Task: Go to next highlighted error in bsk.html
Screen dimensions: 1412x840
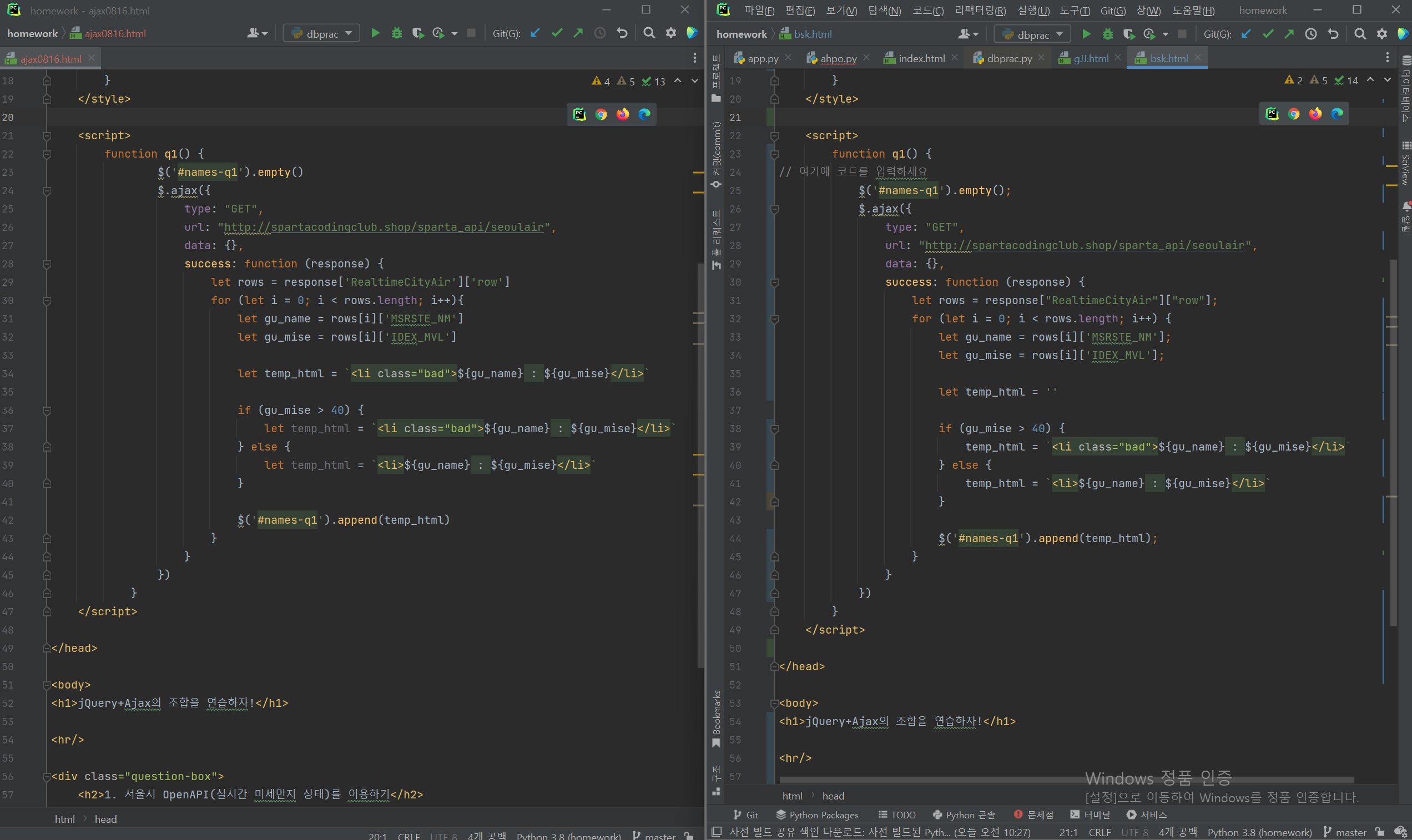Action: pos(1387,80)
